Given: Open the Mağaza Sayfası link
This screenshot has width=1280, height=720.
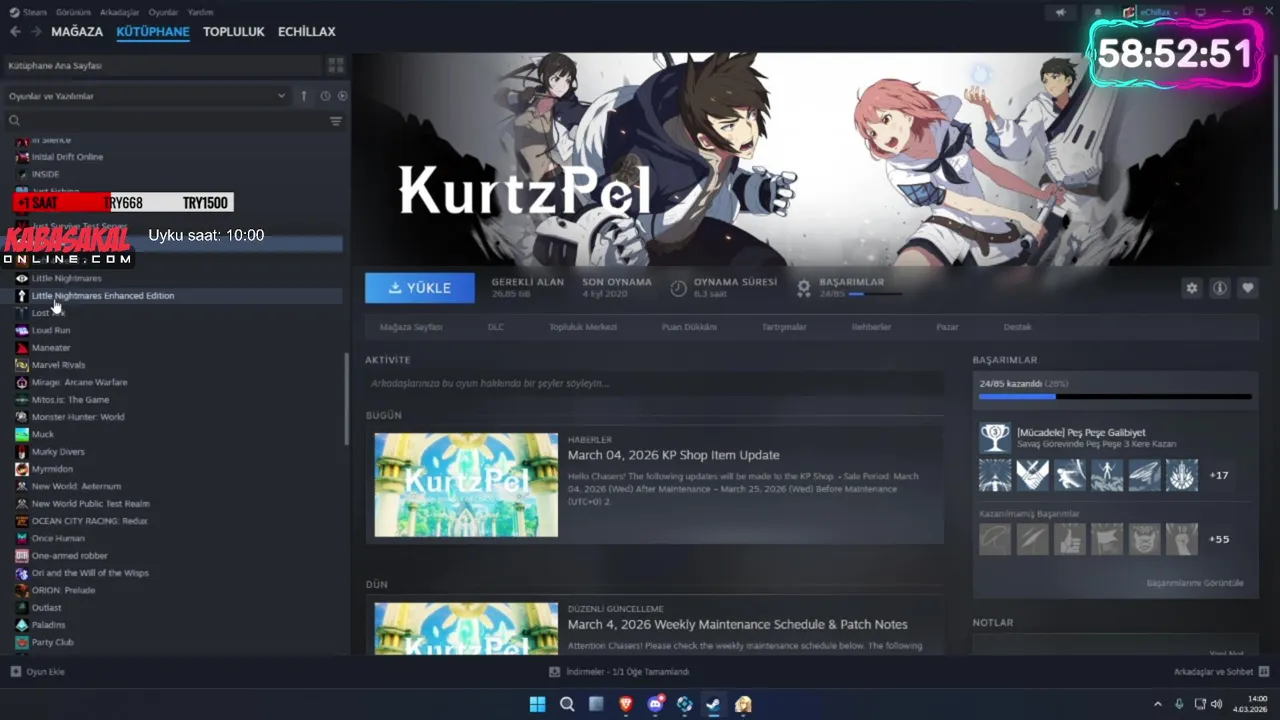Looking at the screenshot, I should click(411, 327).
